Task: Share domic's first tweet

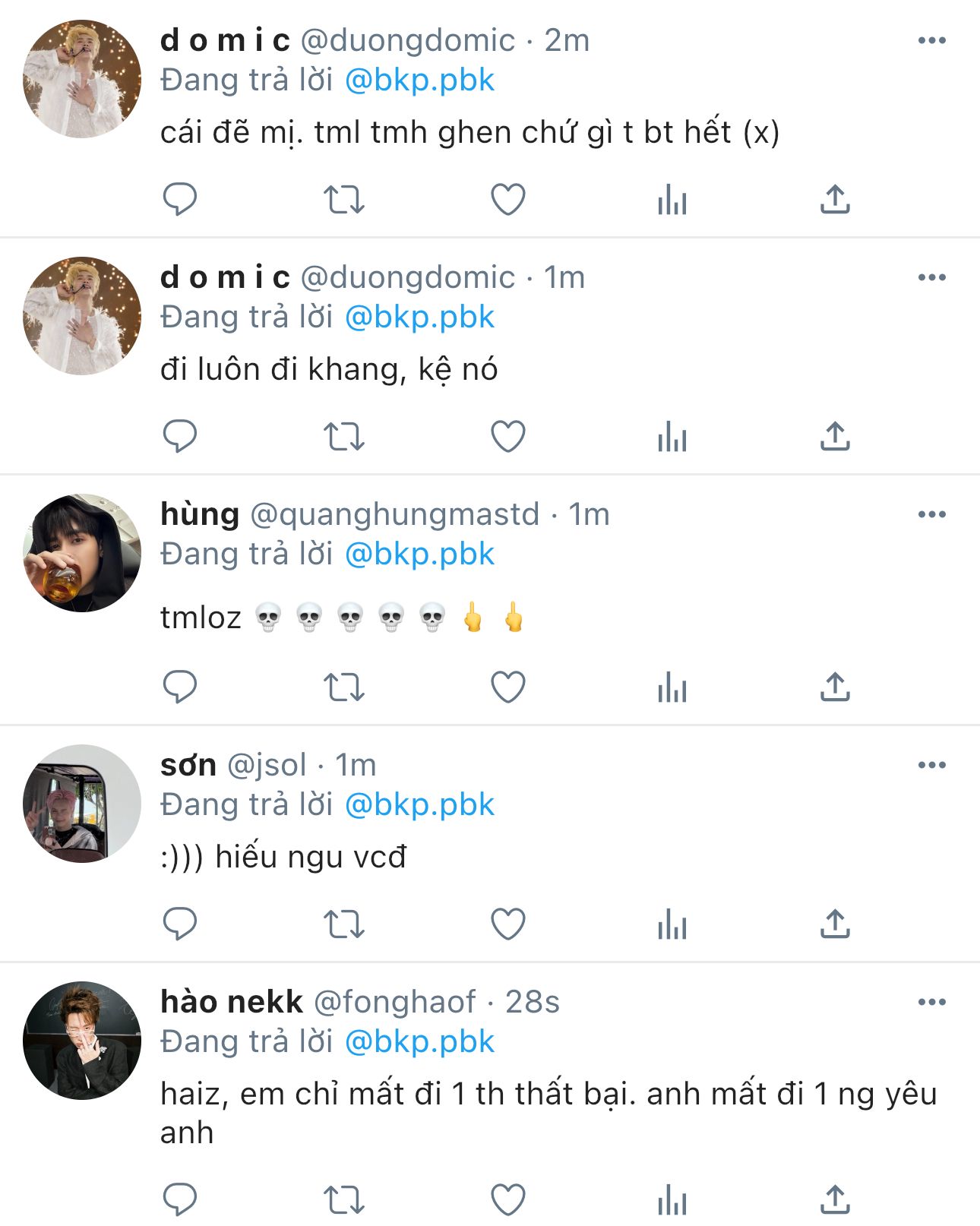Action: point(835,200)
